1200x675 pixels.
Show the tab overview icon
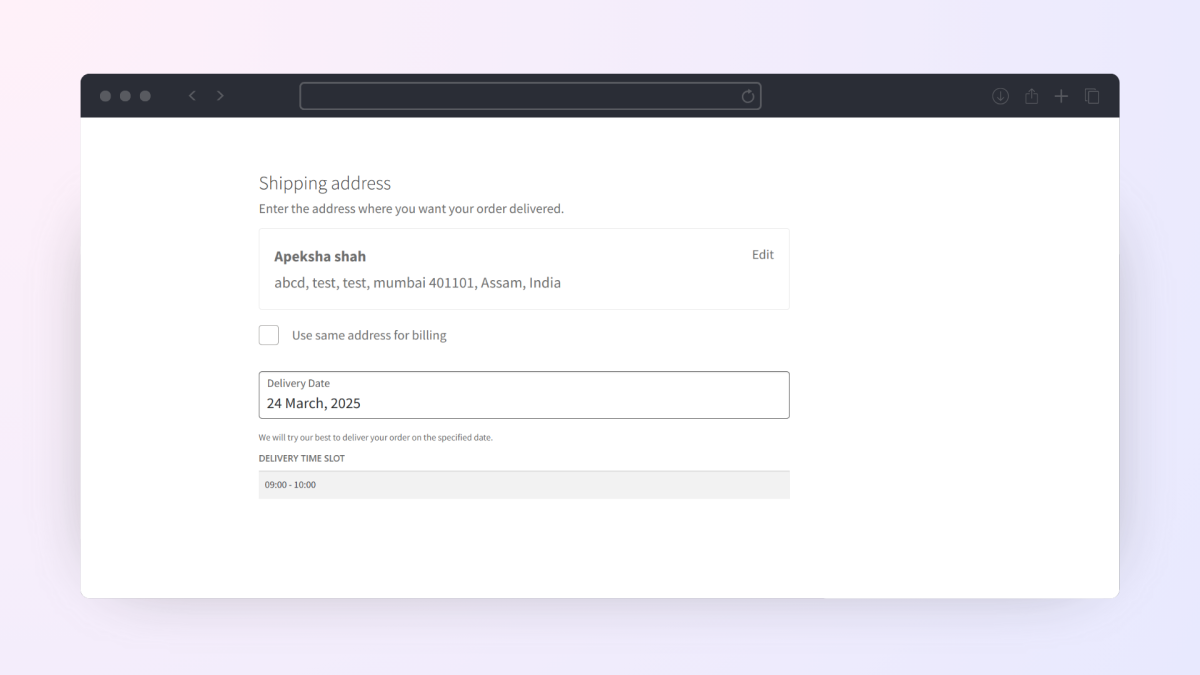[1092, 96]
